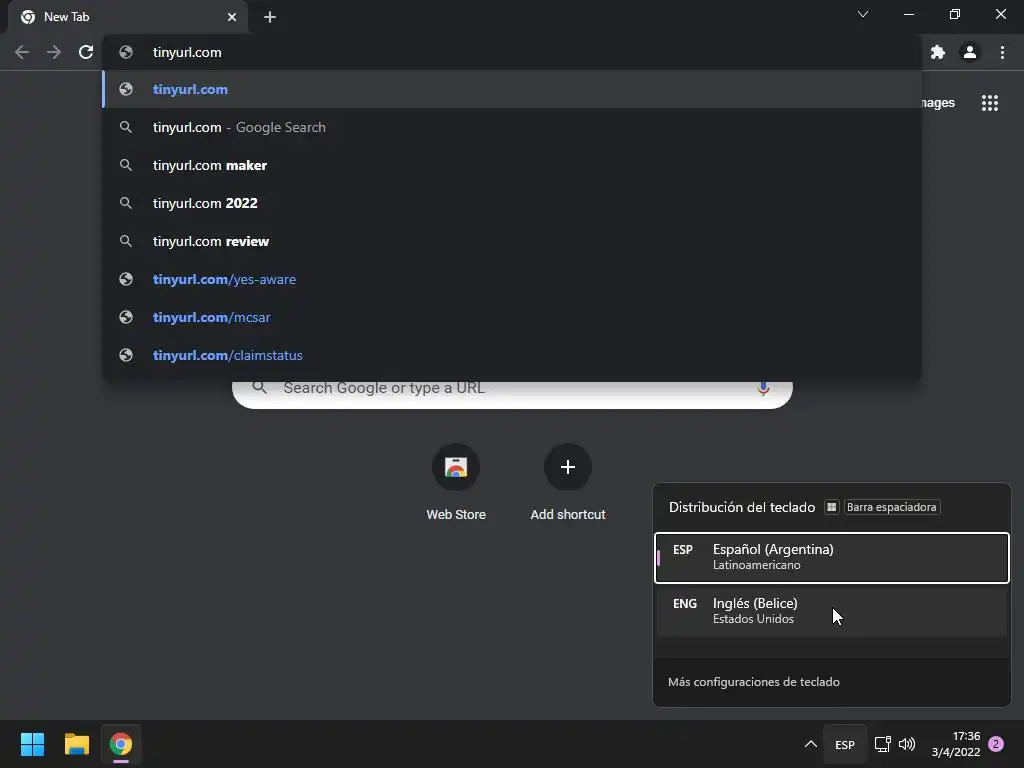Click the browser forward arrow

54,52
